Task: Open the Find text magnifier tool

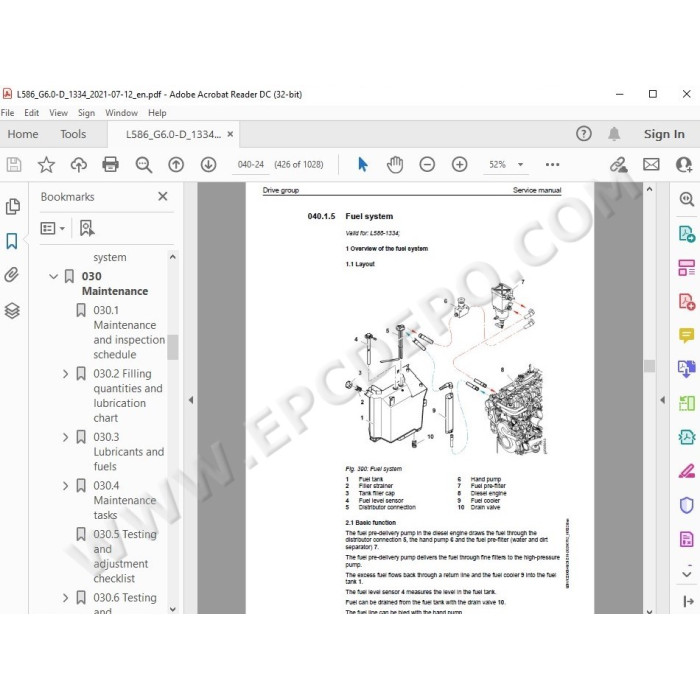Action: [x=143, y=165]
